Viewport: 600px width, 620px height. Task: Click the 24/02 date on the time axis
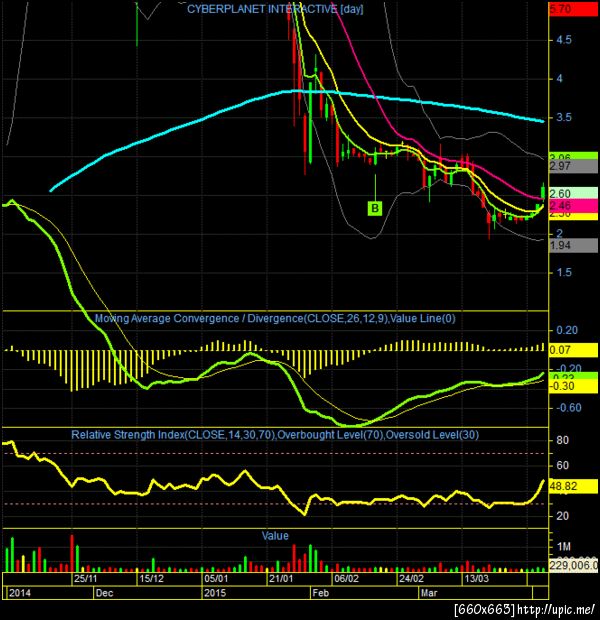[x=411, y=579]
